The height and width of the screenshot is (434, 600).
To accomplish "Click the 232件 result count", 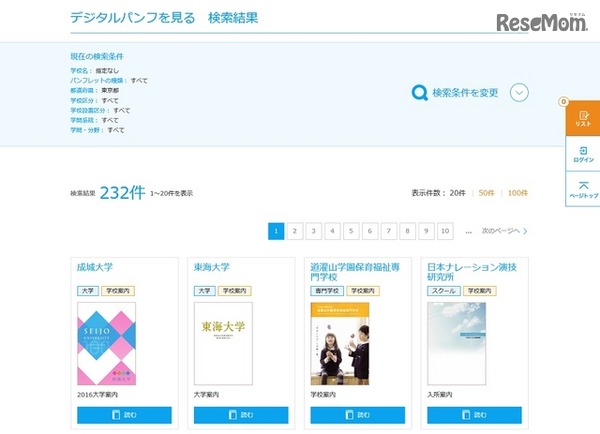I will (122, 193).
